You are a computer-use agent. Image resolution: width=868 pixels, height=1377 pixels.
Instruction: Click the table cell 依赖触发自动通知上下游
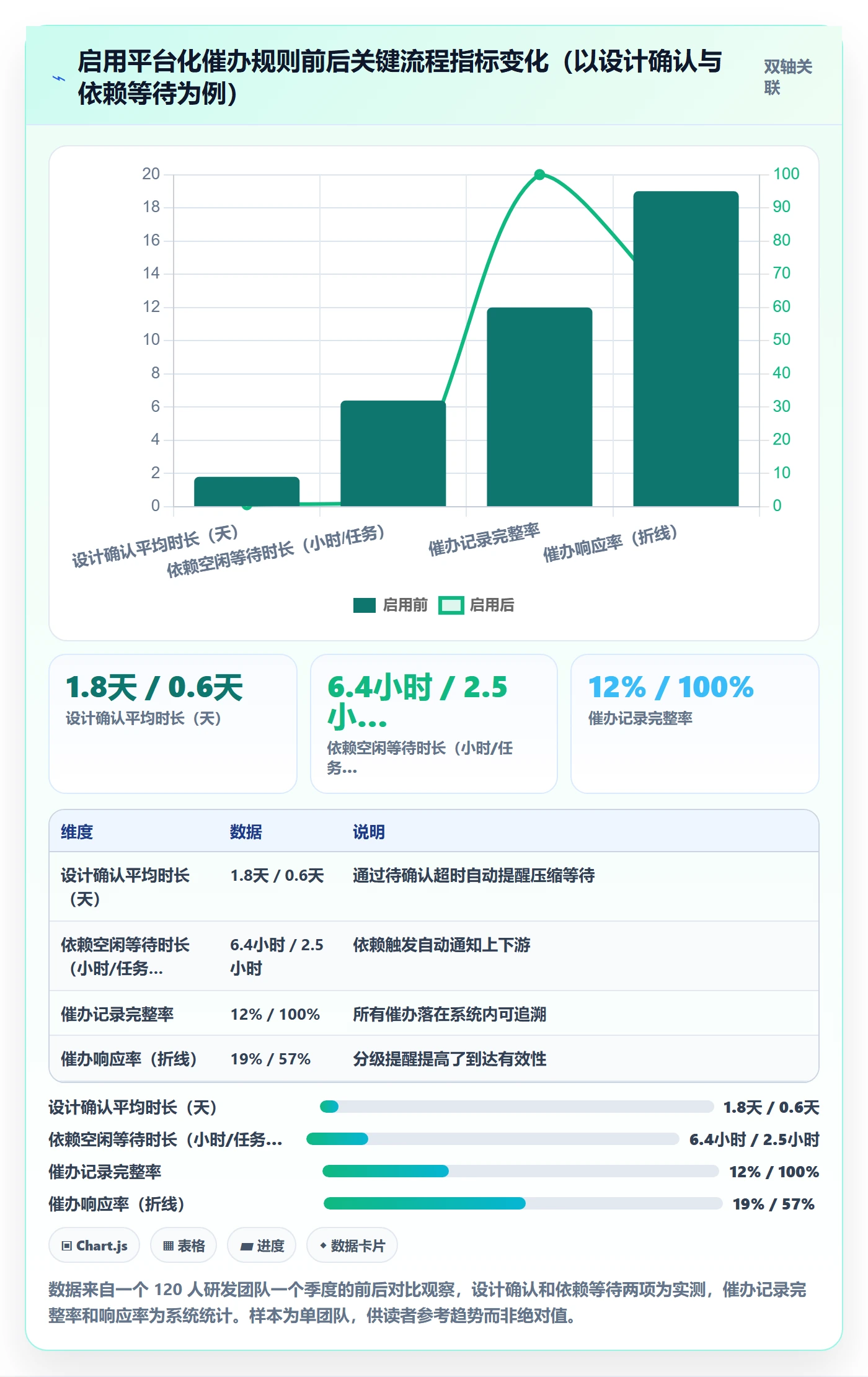coord(441,945)
